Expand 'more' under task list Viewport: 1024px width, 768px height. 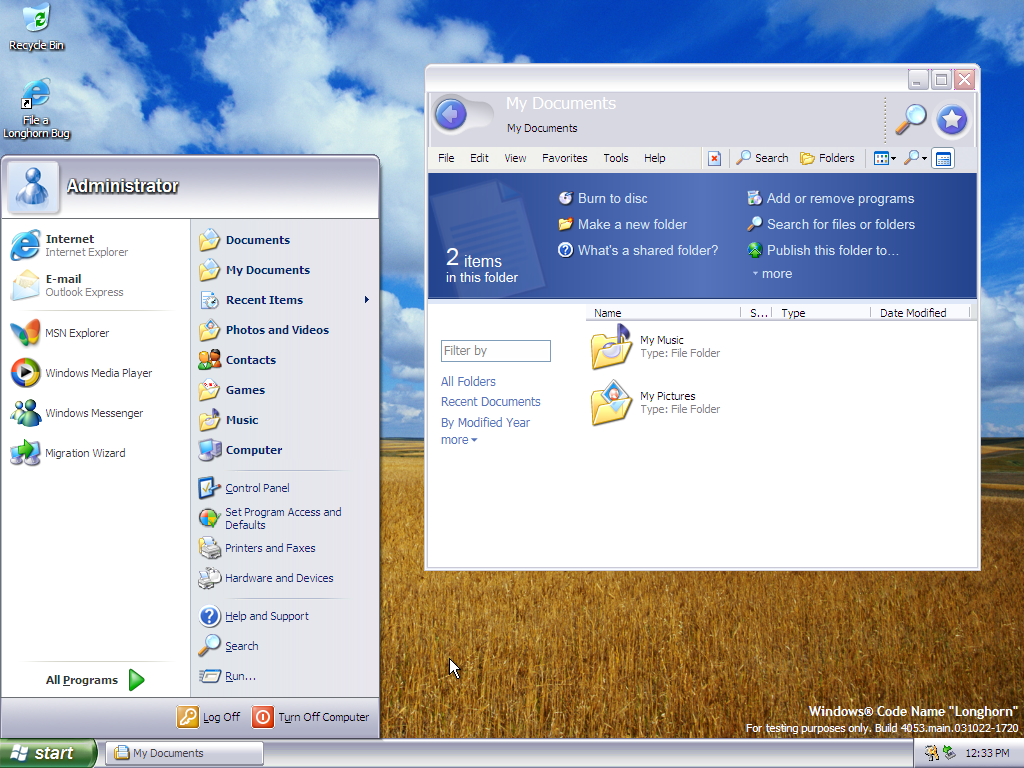pyautogui.click(x=771, y=274)
